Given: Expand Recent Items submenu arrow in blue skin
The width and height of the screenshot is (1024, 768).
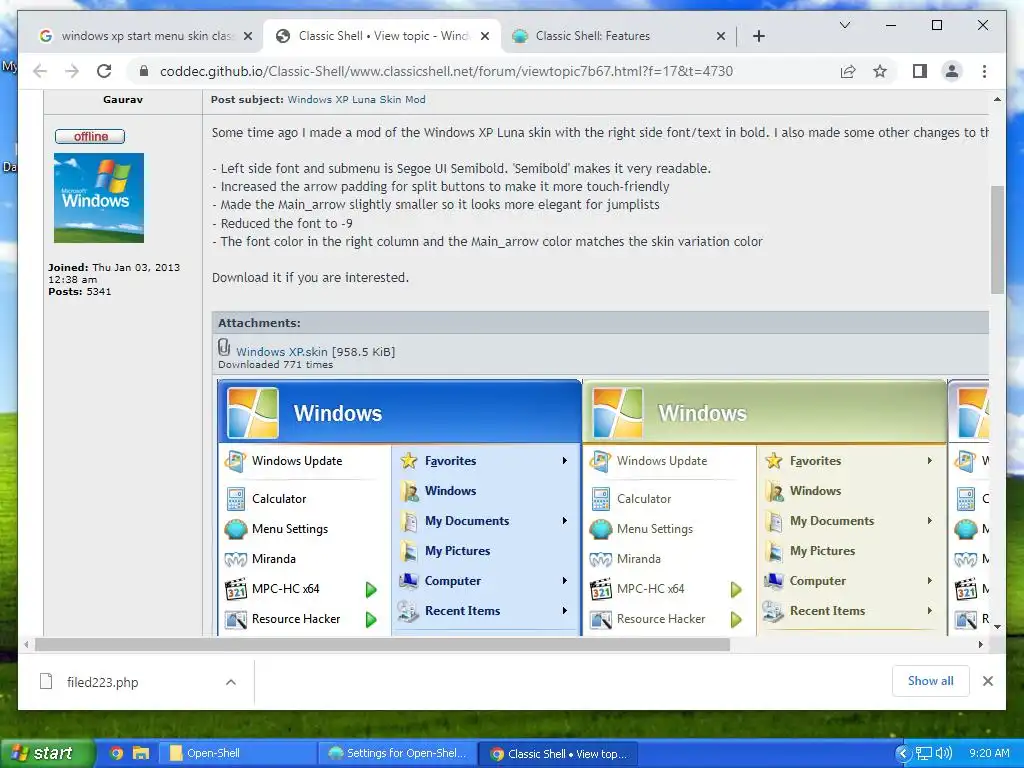Looking at the screenshot, I should pos(565,611).
